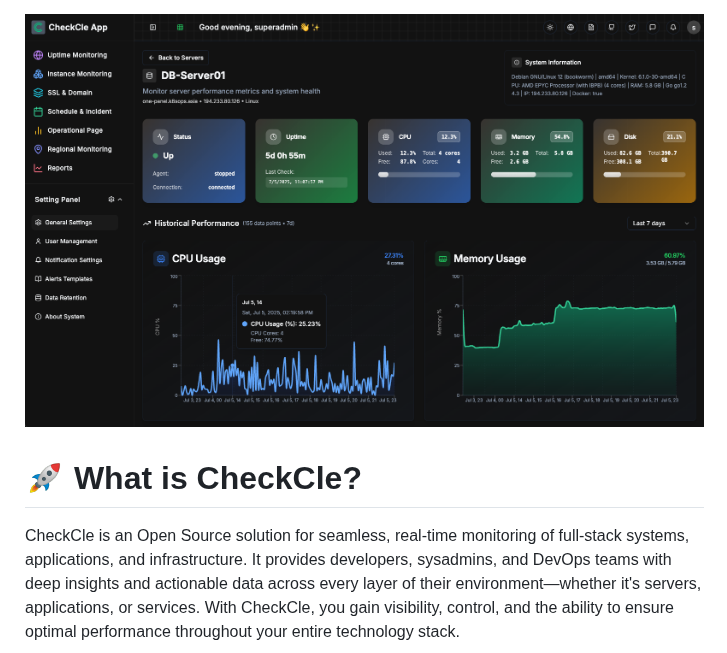Click the System Information details text

pos(599,85)
